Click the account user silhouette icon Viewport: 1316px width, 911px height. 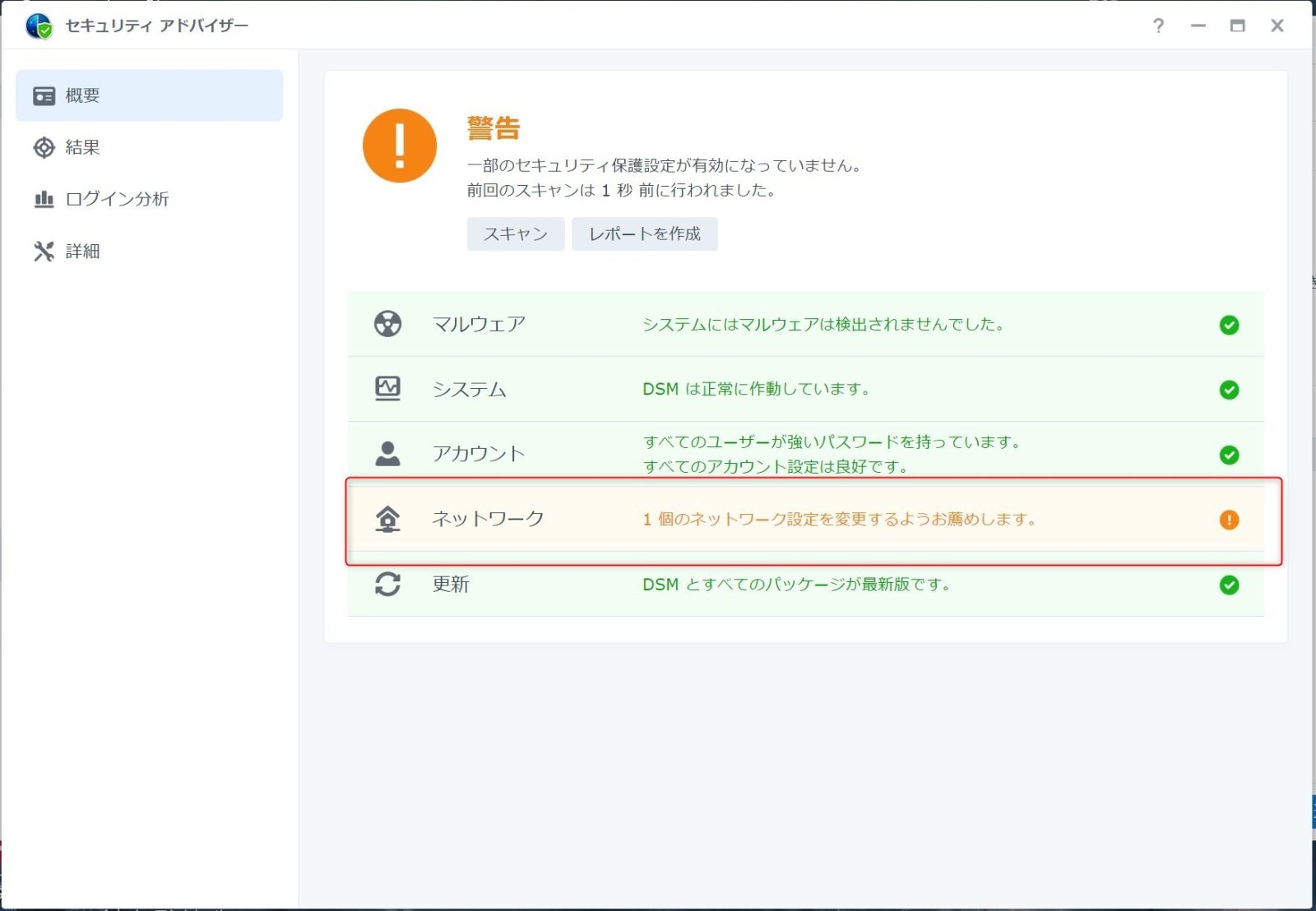[x=387, y=454]
